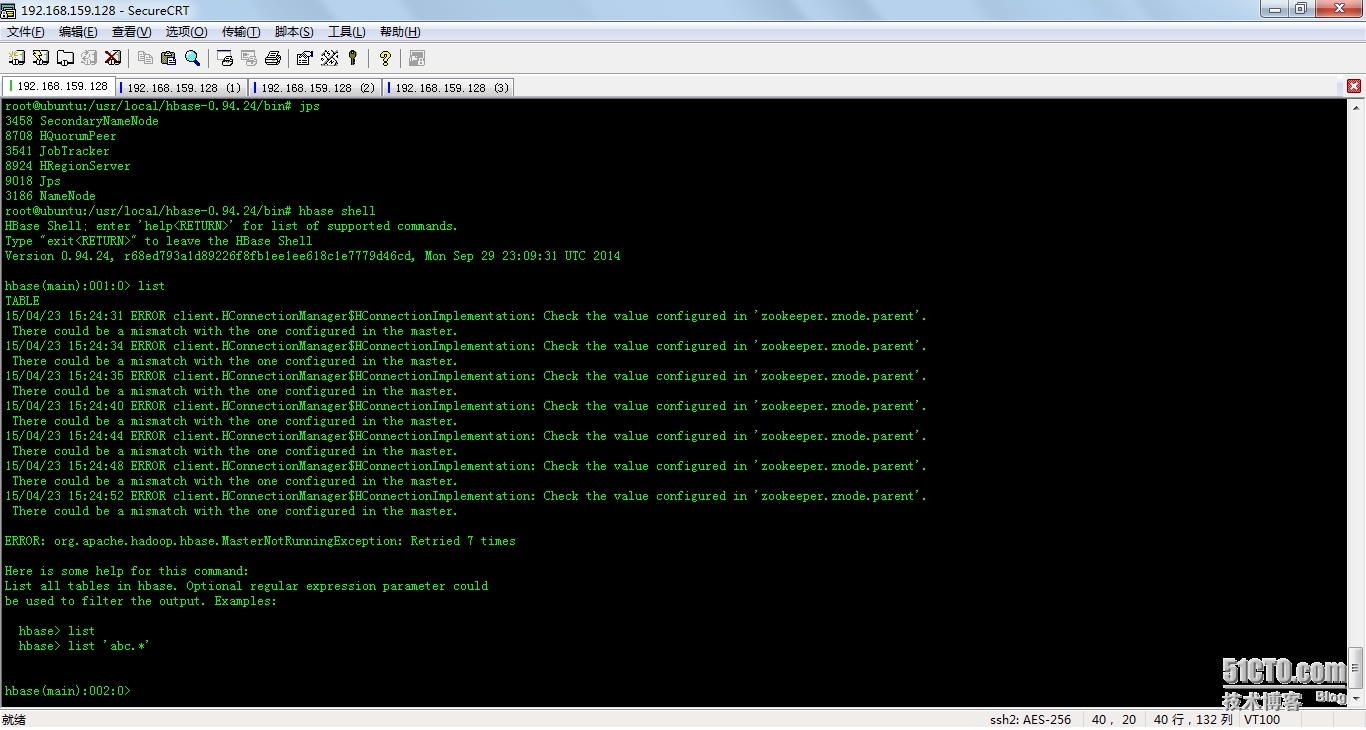Click the 'root@ubuntu ... jps' command line
Viewport: 1366px width, 730px height.
click(x=162, y=106)
